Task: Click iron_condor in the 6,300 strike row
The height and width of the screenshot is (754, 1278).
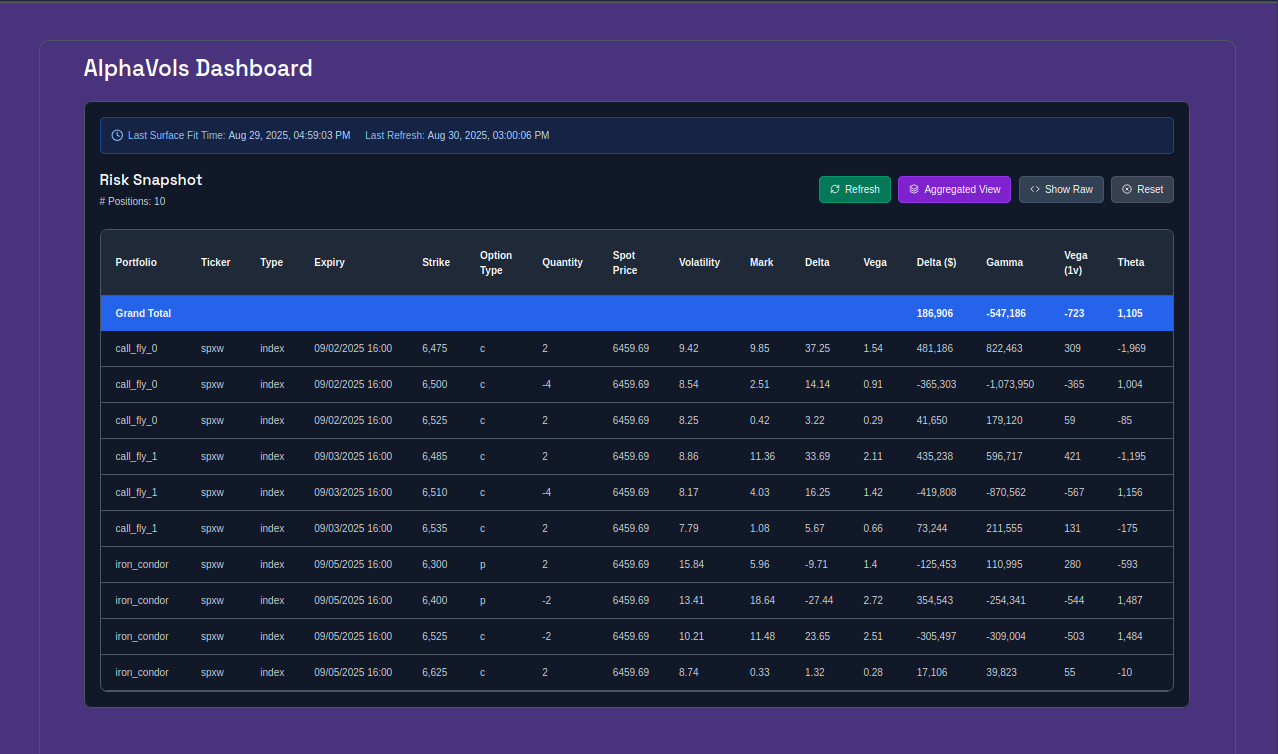Action: point(142,564)
